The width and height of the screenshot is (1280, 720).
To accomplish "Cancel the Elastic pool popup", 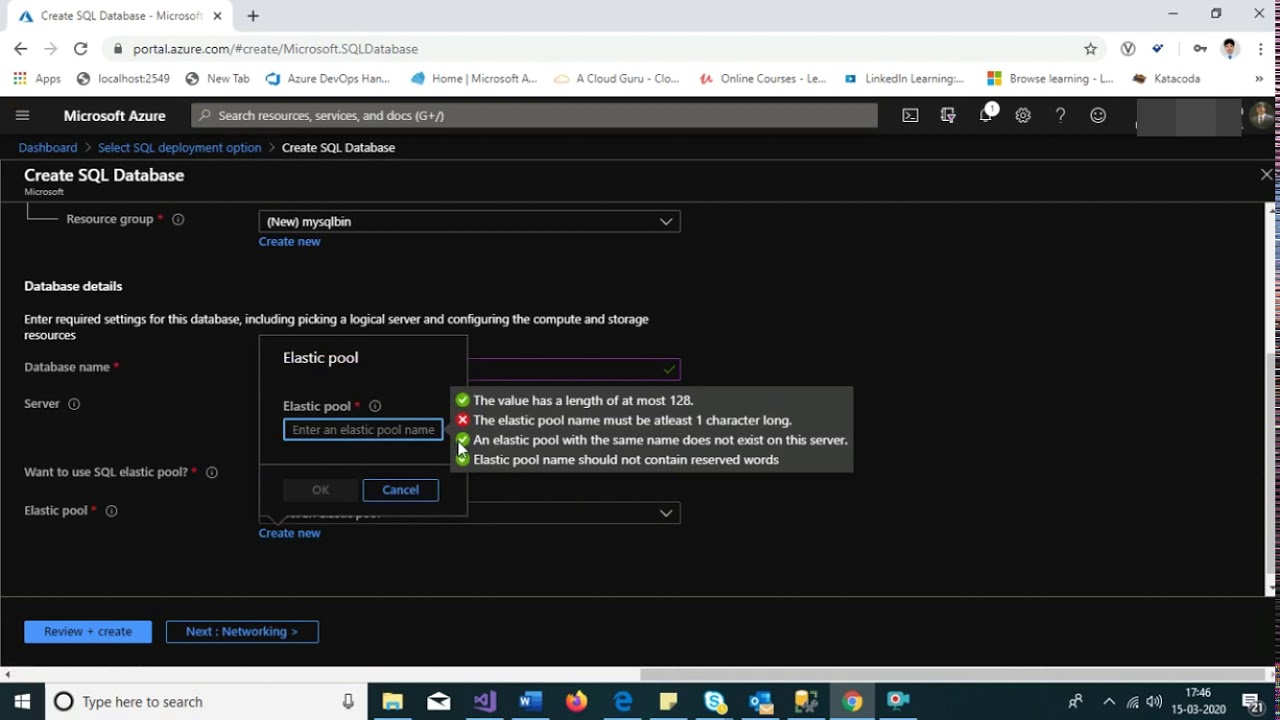I will (x=400, y=490).
